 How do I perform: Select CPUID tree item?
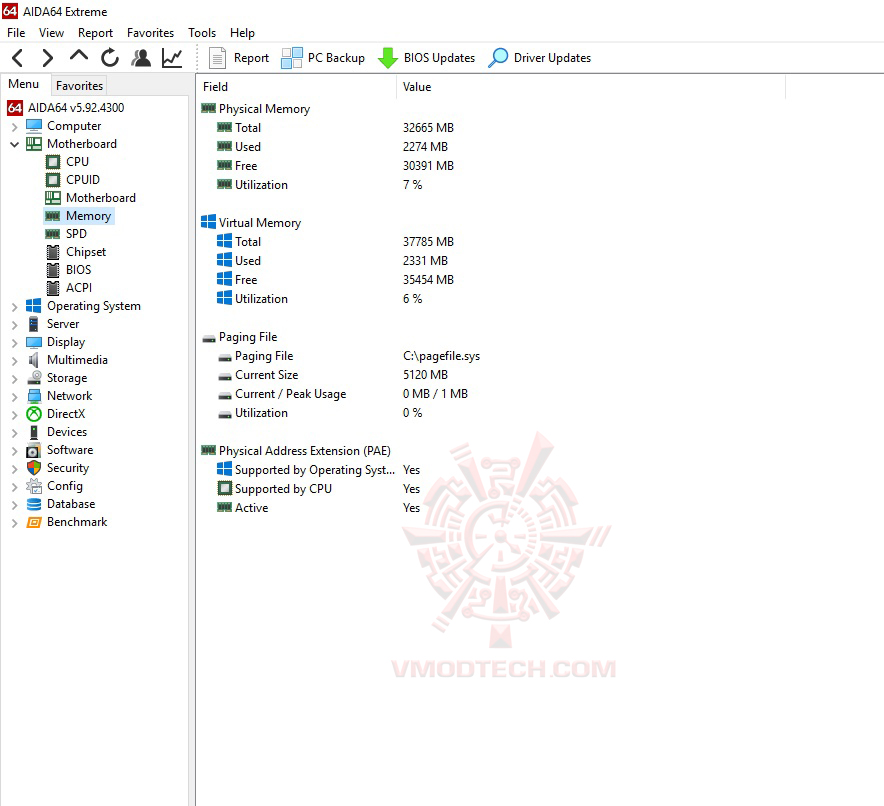[83, 180]
